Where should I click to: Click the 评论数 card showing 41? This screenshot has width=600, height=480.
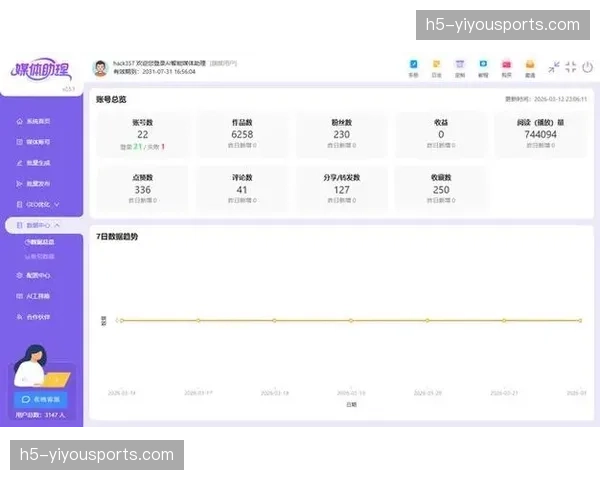tap(242, 189)
